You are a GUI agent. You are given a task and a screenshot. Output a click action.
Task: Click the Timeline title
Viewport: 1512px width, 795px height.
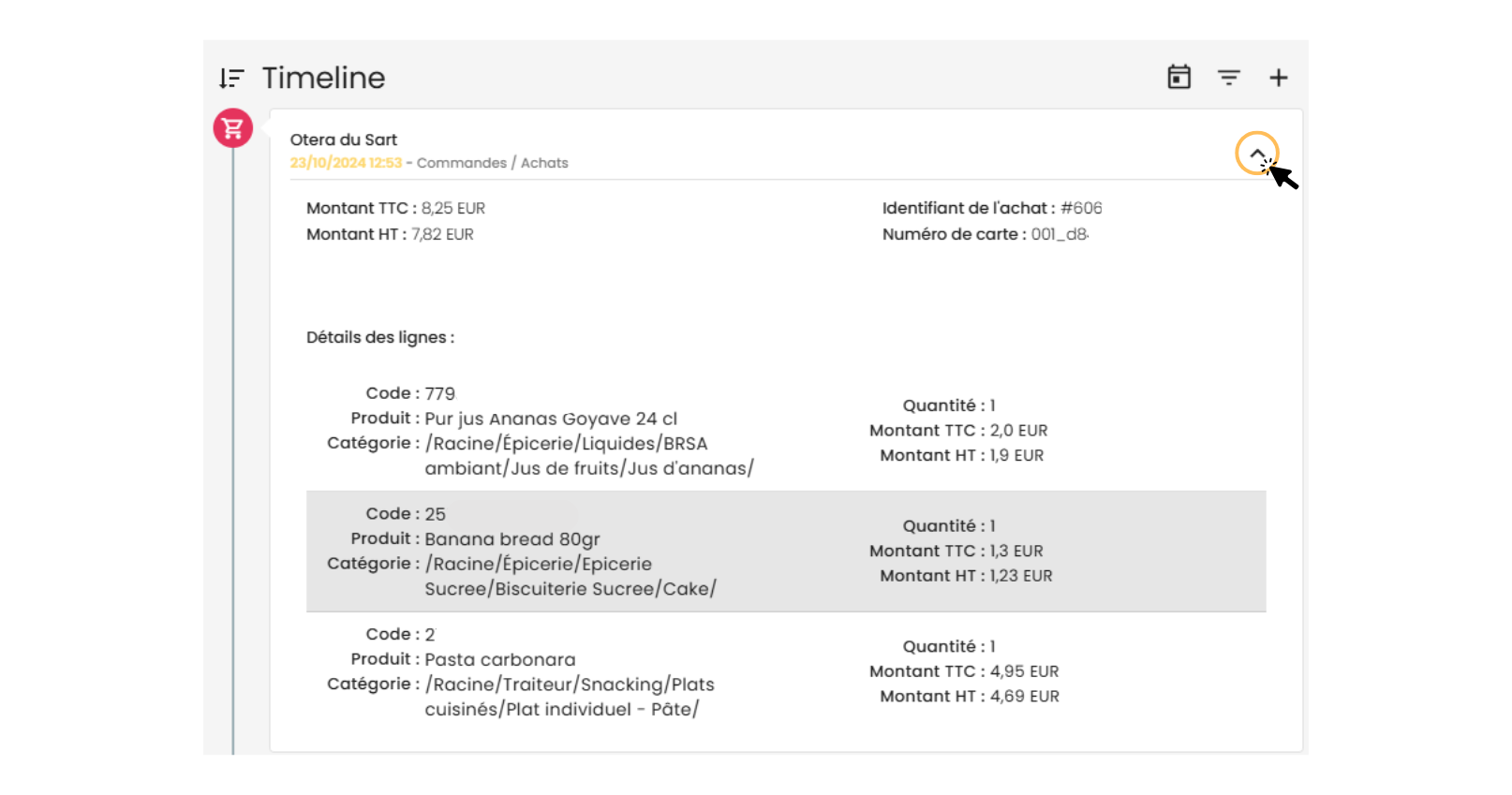tap(323, 78)
